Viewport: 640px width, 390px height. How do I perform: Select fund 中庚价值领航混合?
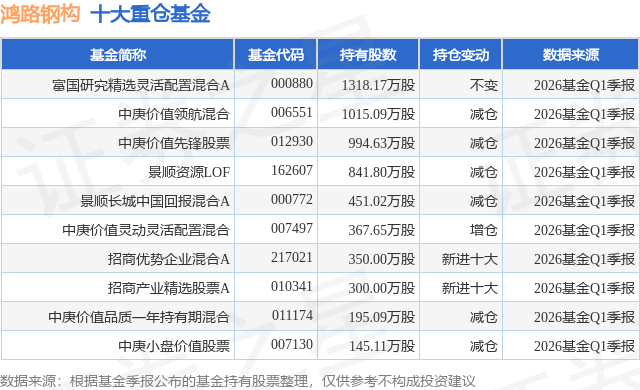pos(174,114)
